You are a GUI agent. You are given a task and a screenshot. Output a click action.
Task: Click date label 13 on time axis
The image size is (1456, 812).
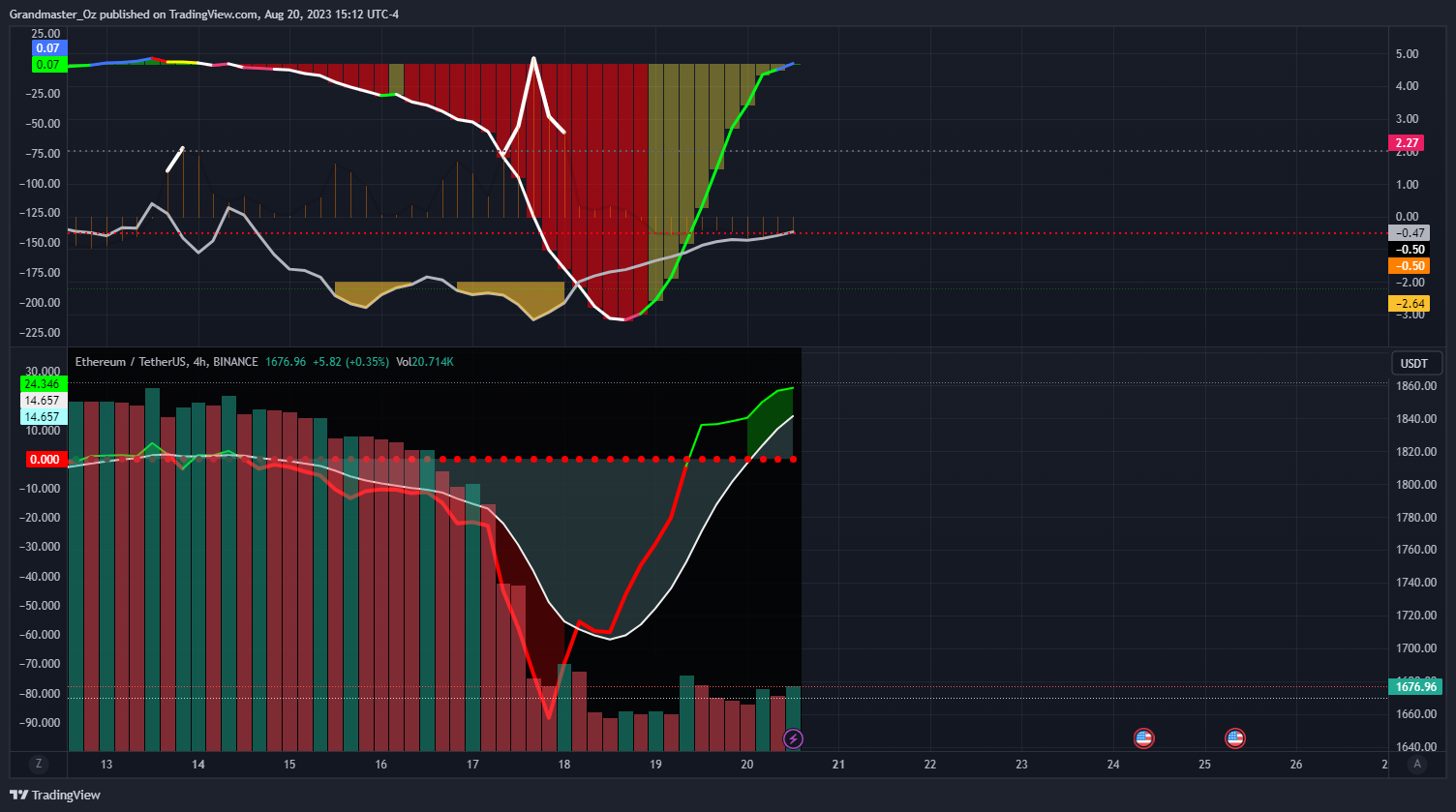tap(106, 765)
